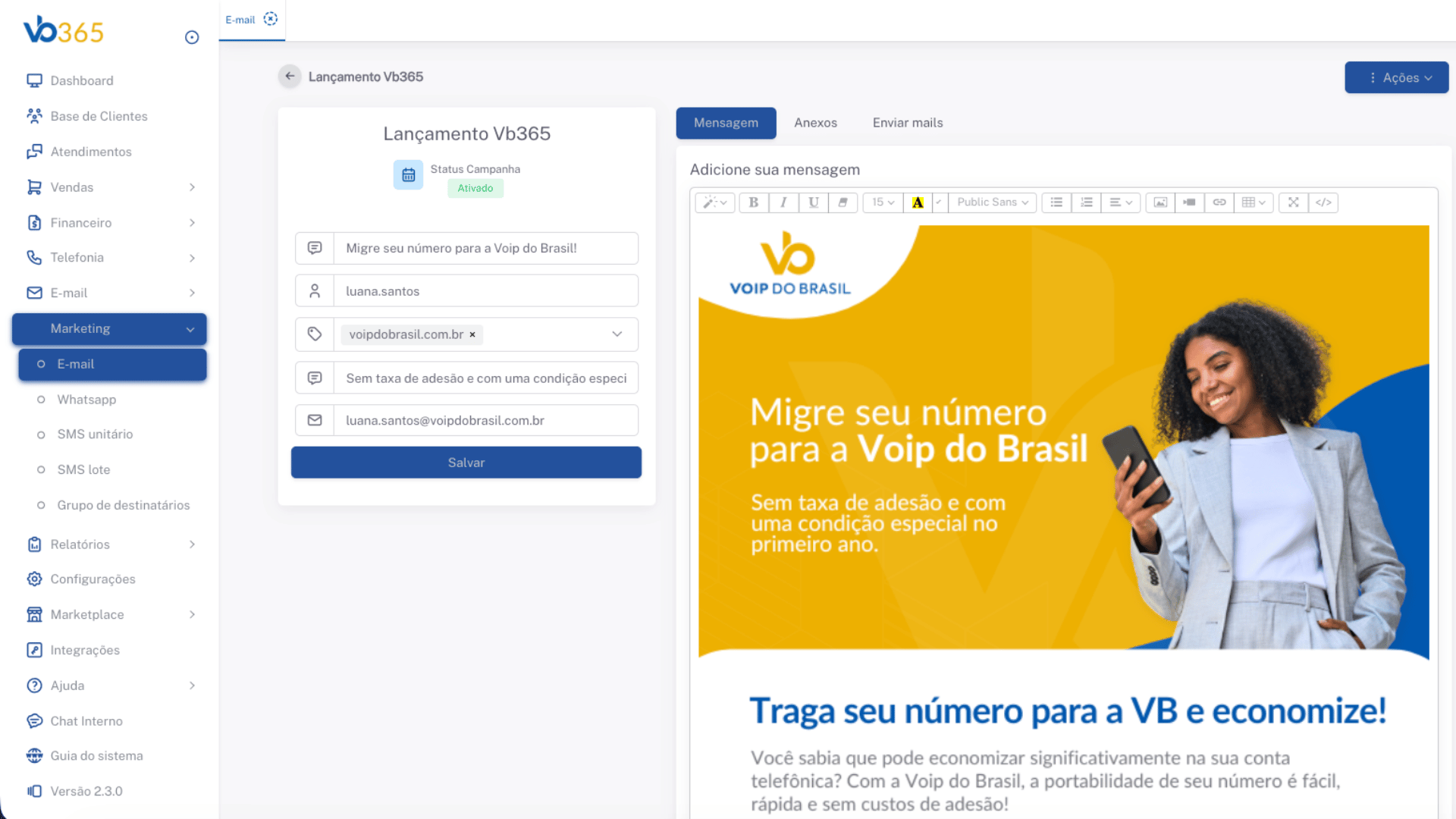The width and height of the screenshot is (1456, 819).
Task: Click the Salvar button
Action: (466, 463)
